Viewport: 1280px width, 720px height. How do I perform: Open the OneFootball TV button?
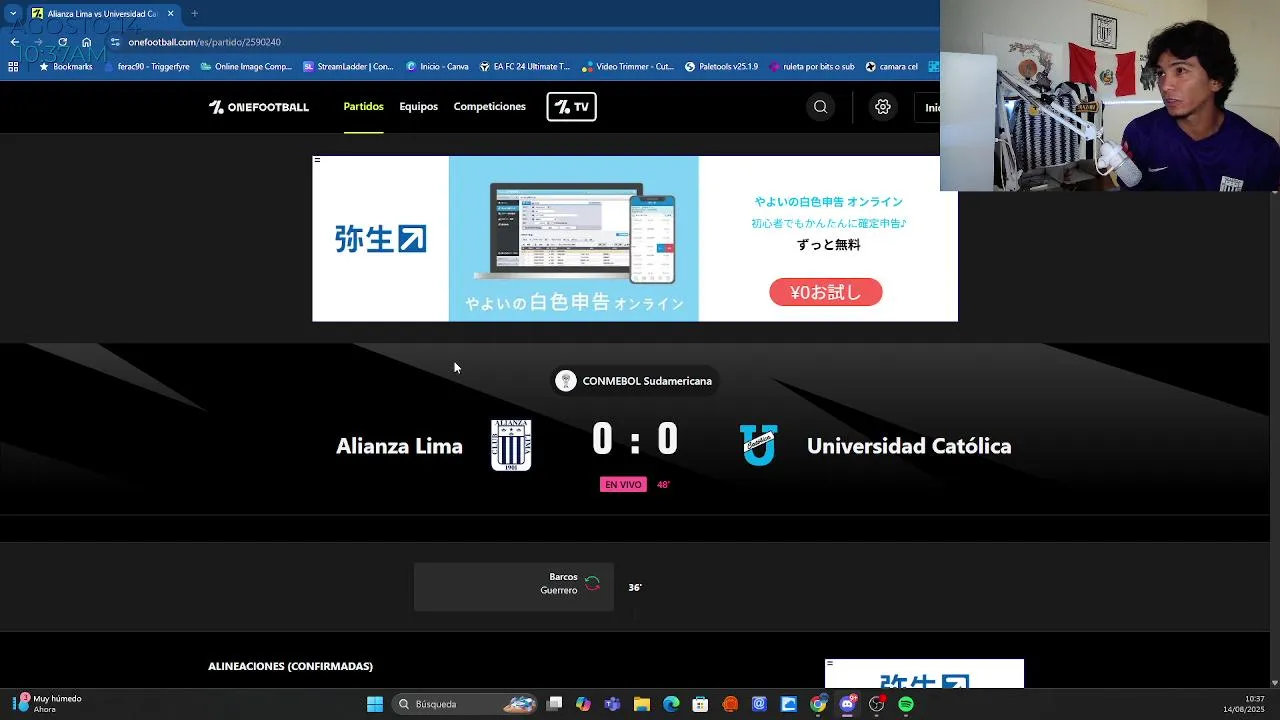click(571, 107)
